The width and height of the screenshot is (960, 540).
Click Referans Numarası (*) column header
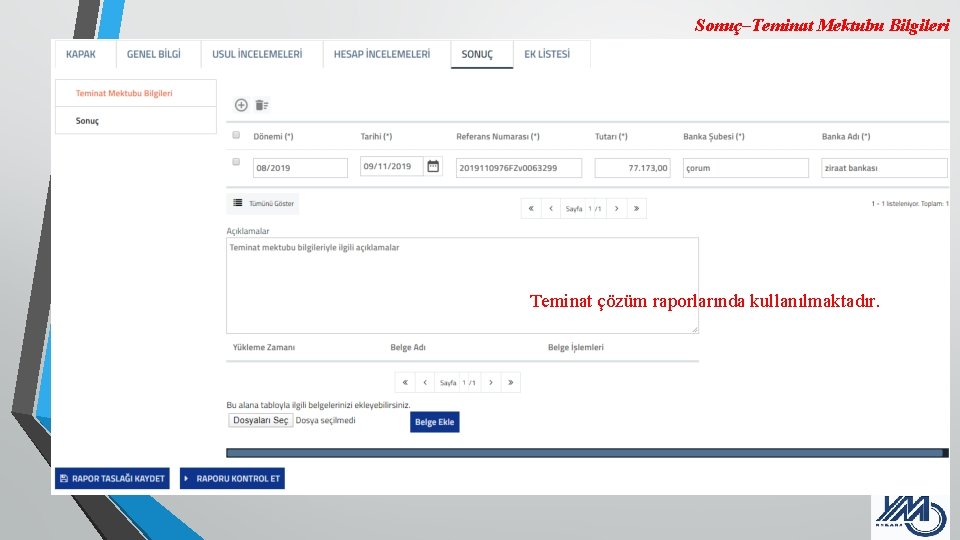click(x=498, y=137)
